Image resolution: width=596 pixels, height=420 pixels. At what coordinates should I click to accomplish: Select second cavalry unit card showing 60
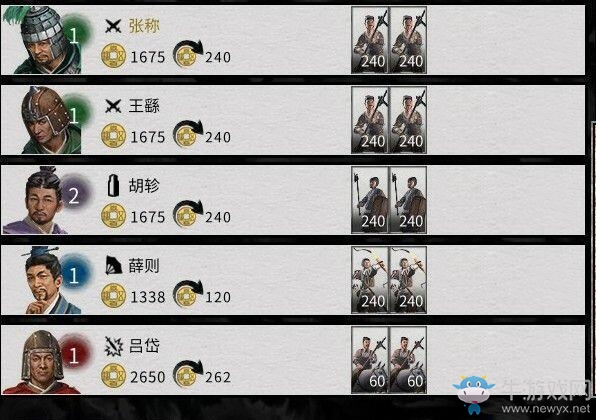[x=408, y=360]
